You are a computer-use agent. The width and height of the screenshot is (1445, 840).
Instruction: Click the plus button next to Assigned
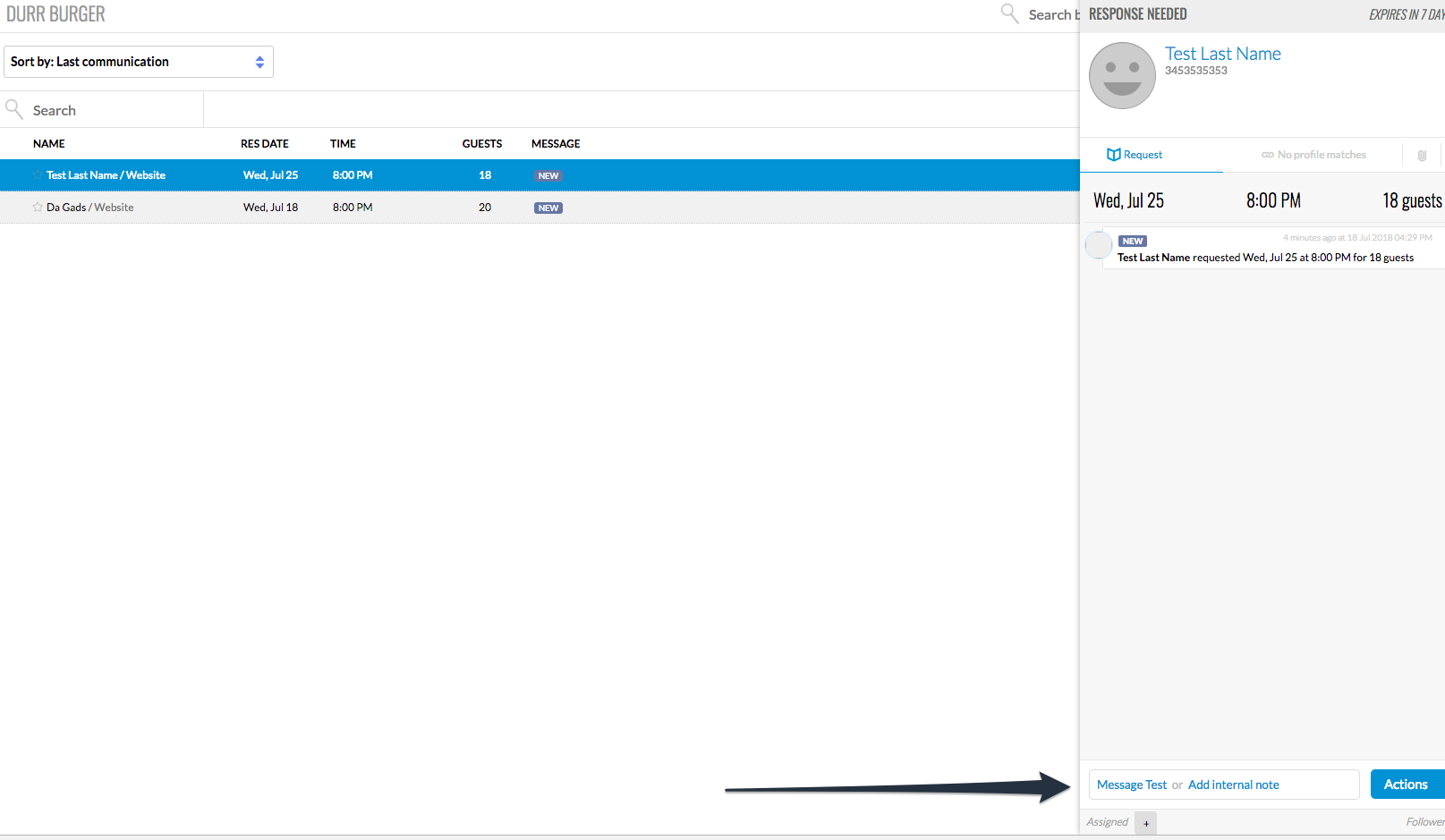[1146, 823]
